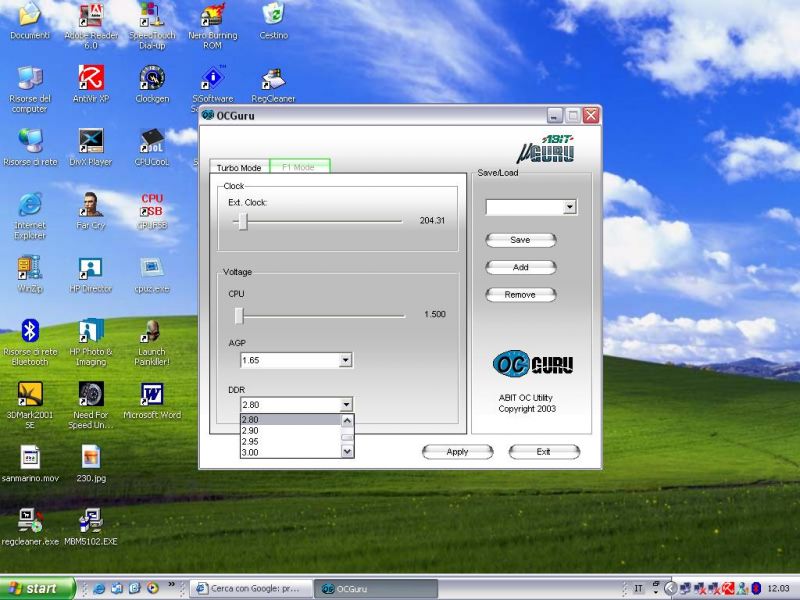Choose 2.90 in the DDR list

291,431
